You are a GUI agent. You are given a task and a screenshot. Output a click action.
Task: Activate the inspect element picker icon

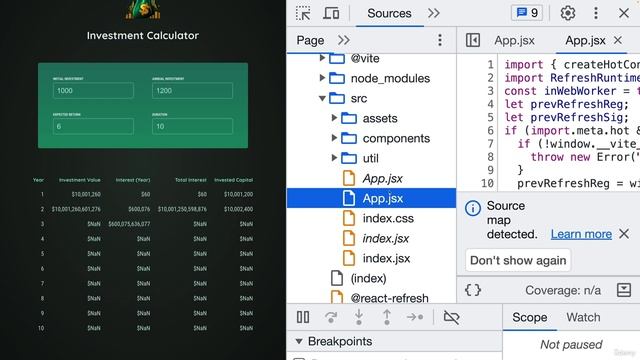(303, 13)
